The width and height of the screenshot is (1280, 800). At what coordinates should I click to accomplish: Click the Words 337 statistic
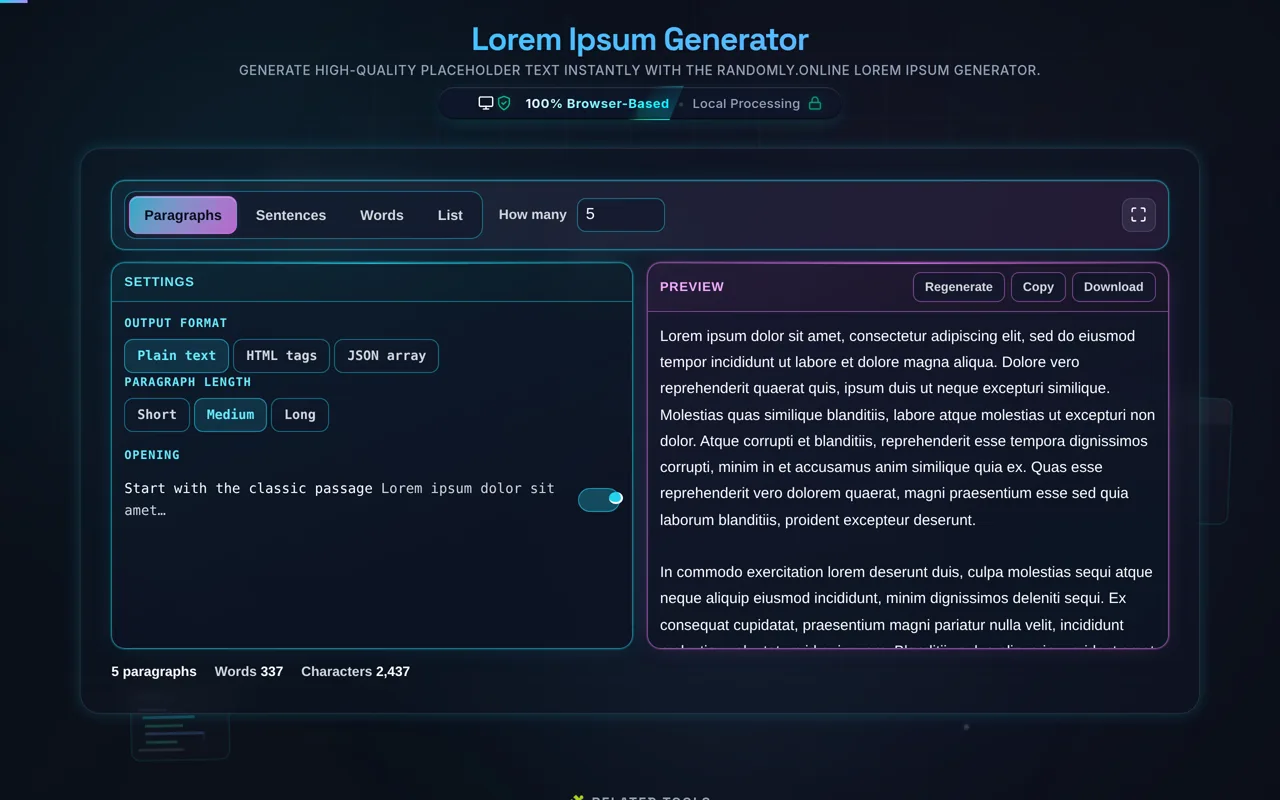click(249, 671)
